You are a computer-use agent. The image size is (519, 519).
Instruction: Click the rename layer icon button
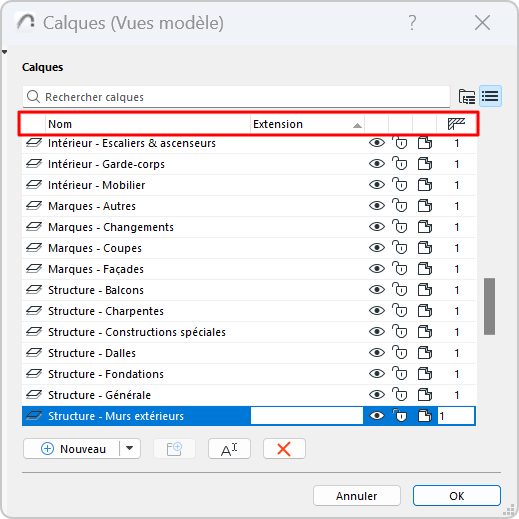[x=229, y=449]
